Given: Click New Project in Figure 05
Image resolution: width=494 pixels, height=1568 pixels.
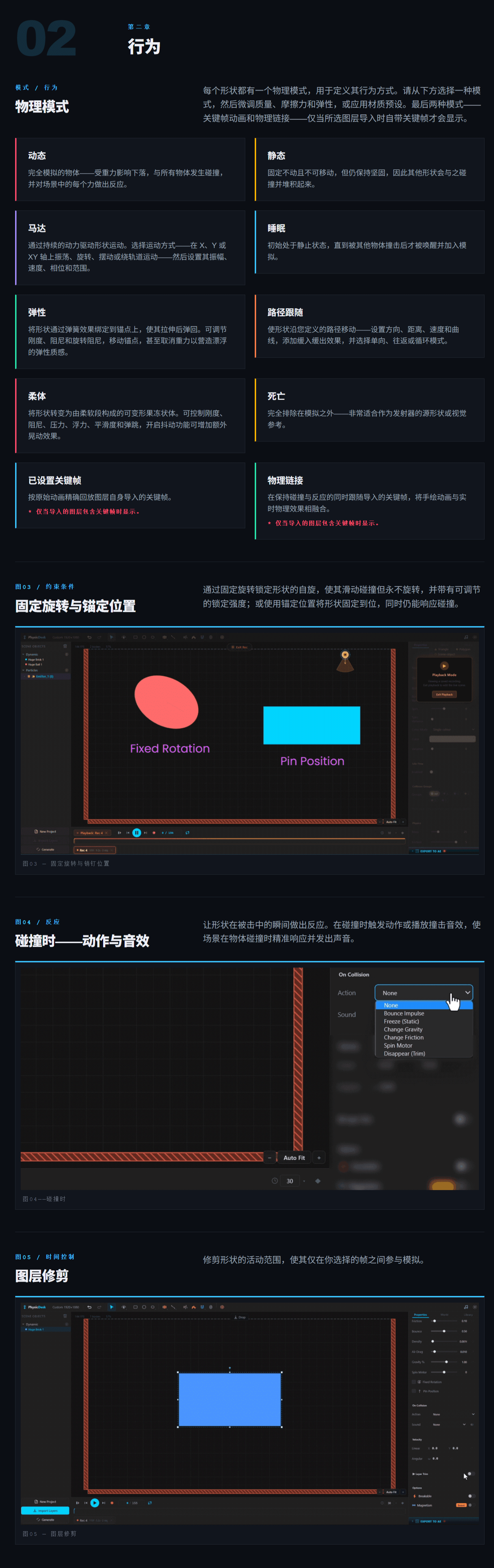Looking at the screenshot, I should tap(45, 1502).
